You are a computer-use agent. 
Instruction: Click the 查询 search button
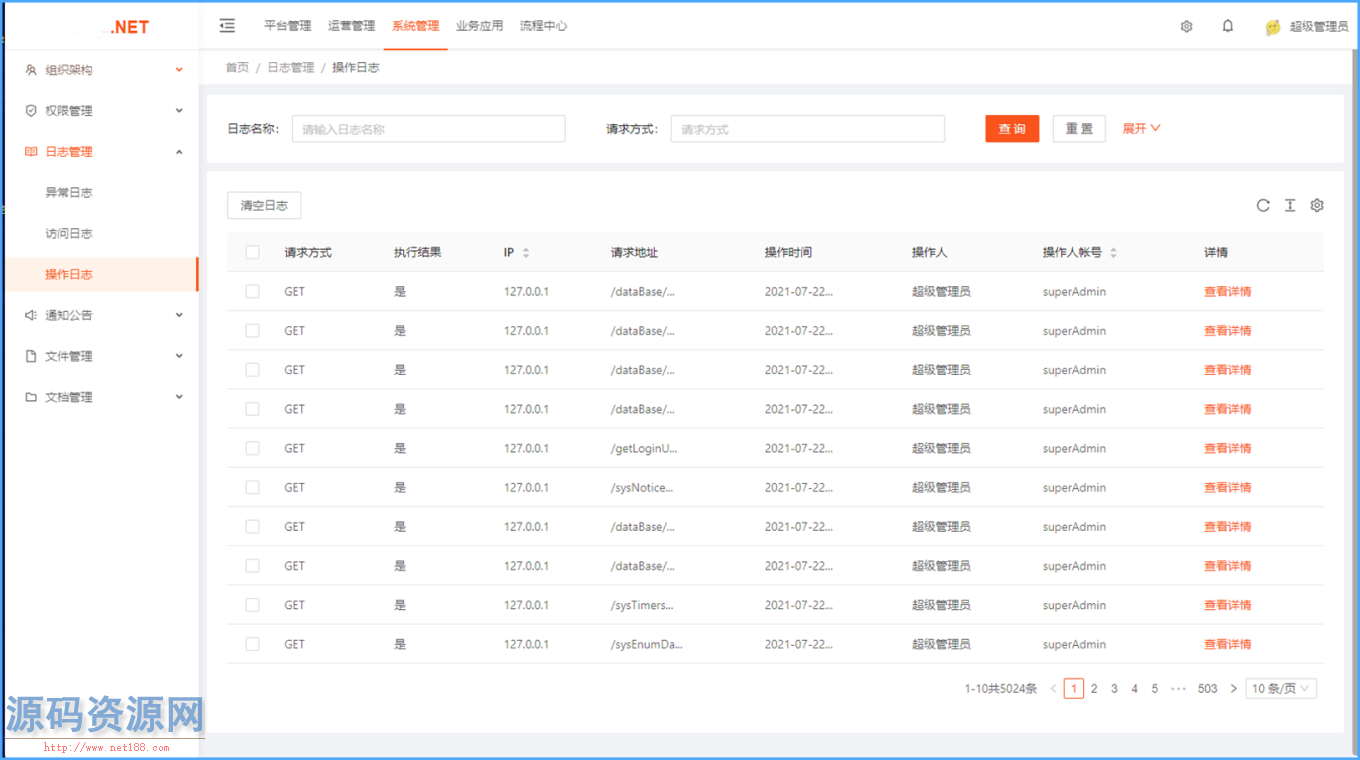pos(1012,129)
